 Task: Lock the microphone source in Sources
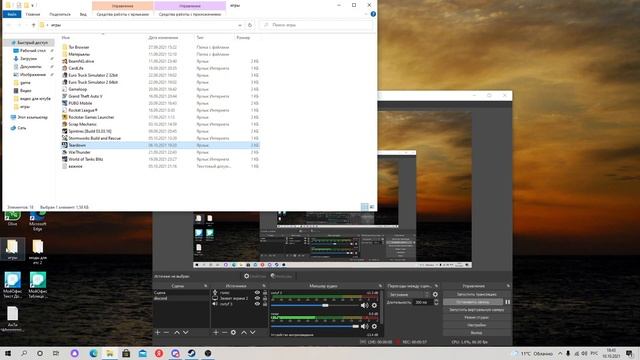[264, 293]
